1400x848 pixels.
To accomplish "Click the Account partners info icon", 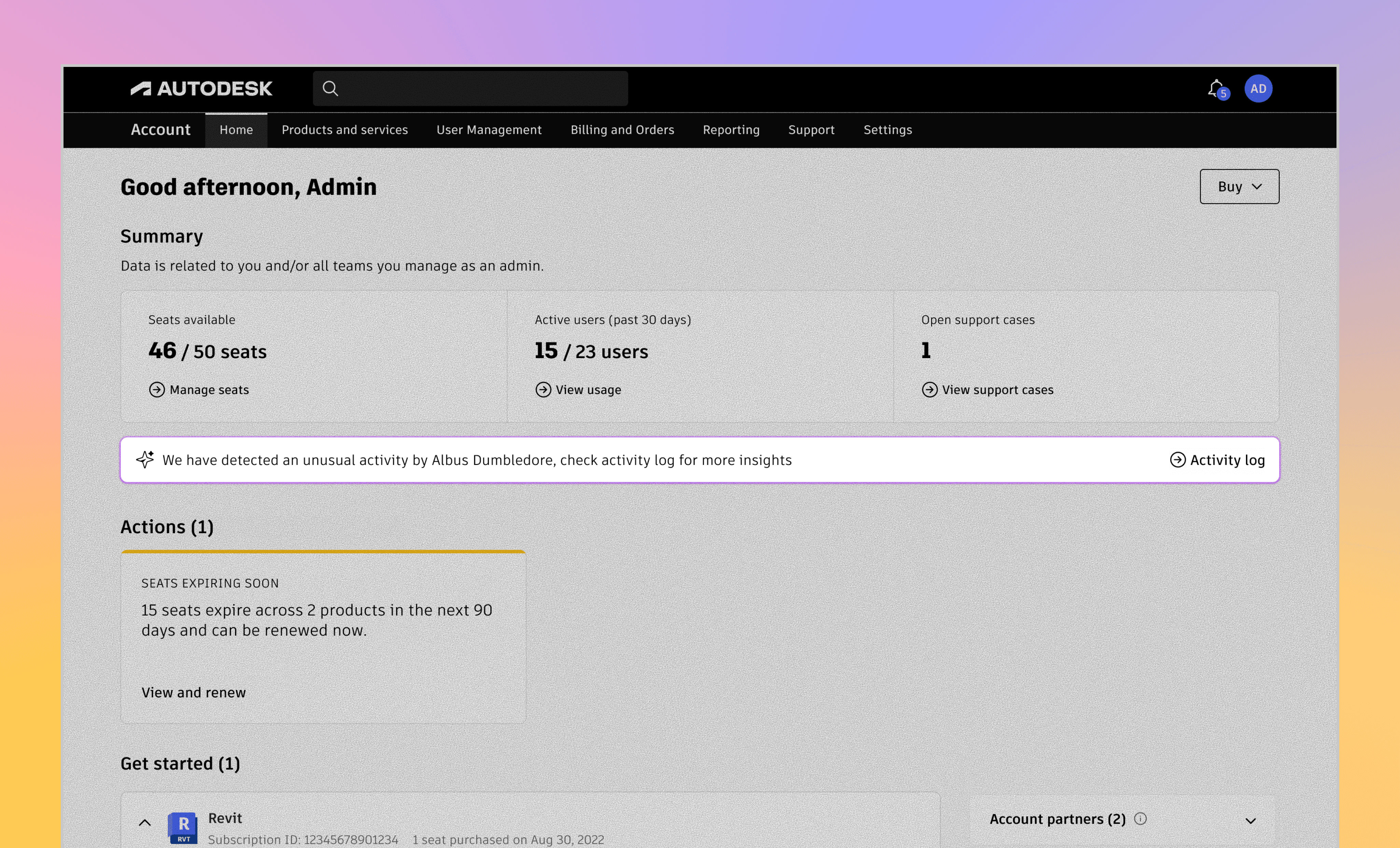I will coord(1140,818).
